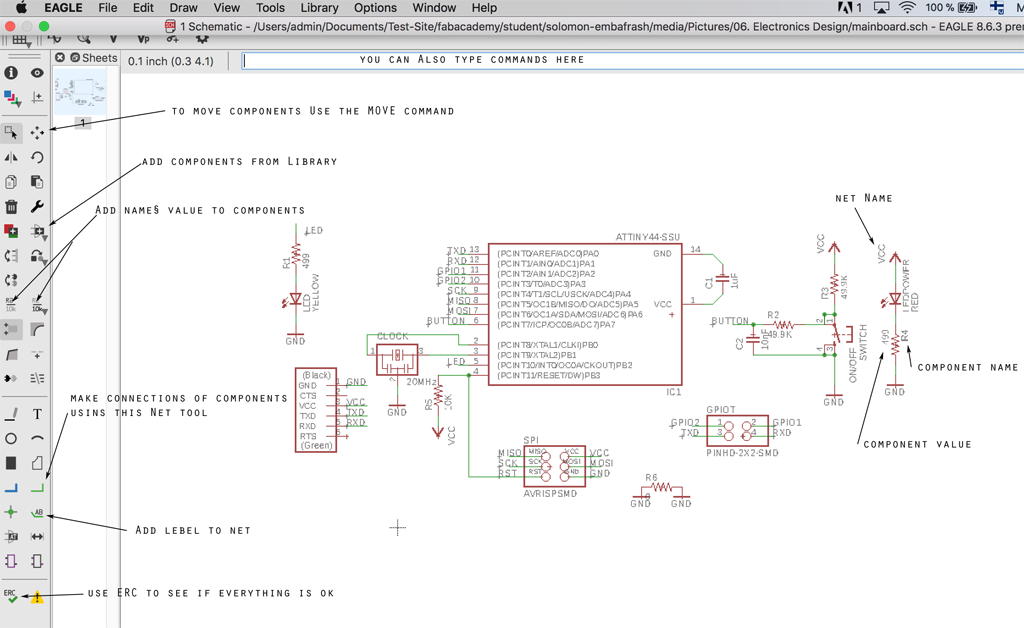Select the Line drawing tool
Image resolution: width=1024 pixels, height=628 pixels.
[11, 414]
